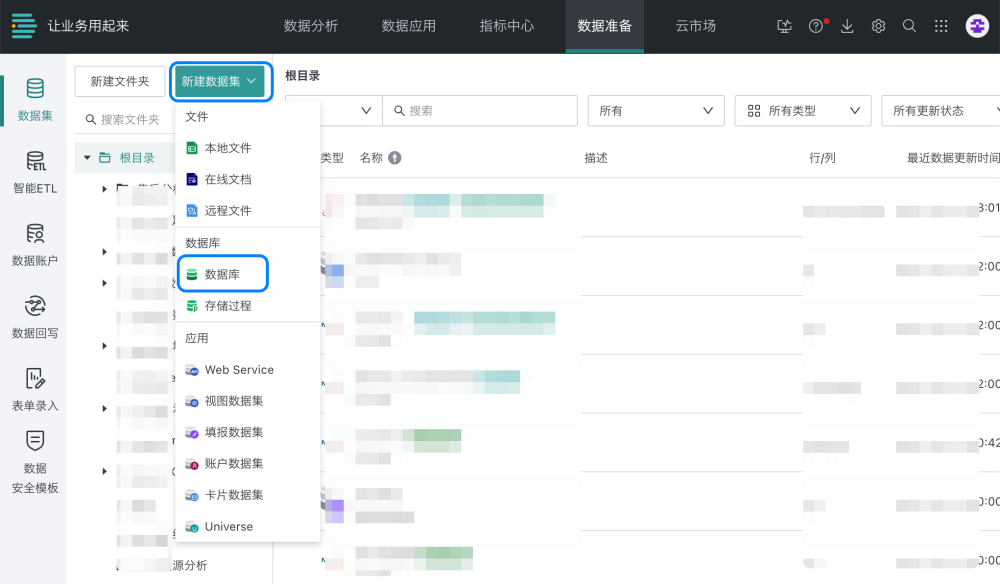
Task: Open the 所有类型 filter dropdown
Action: [803, 111]
